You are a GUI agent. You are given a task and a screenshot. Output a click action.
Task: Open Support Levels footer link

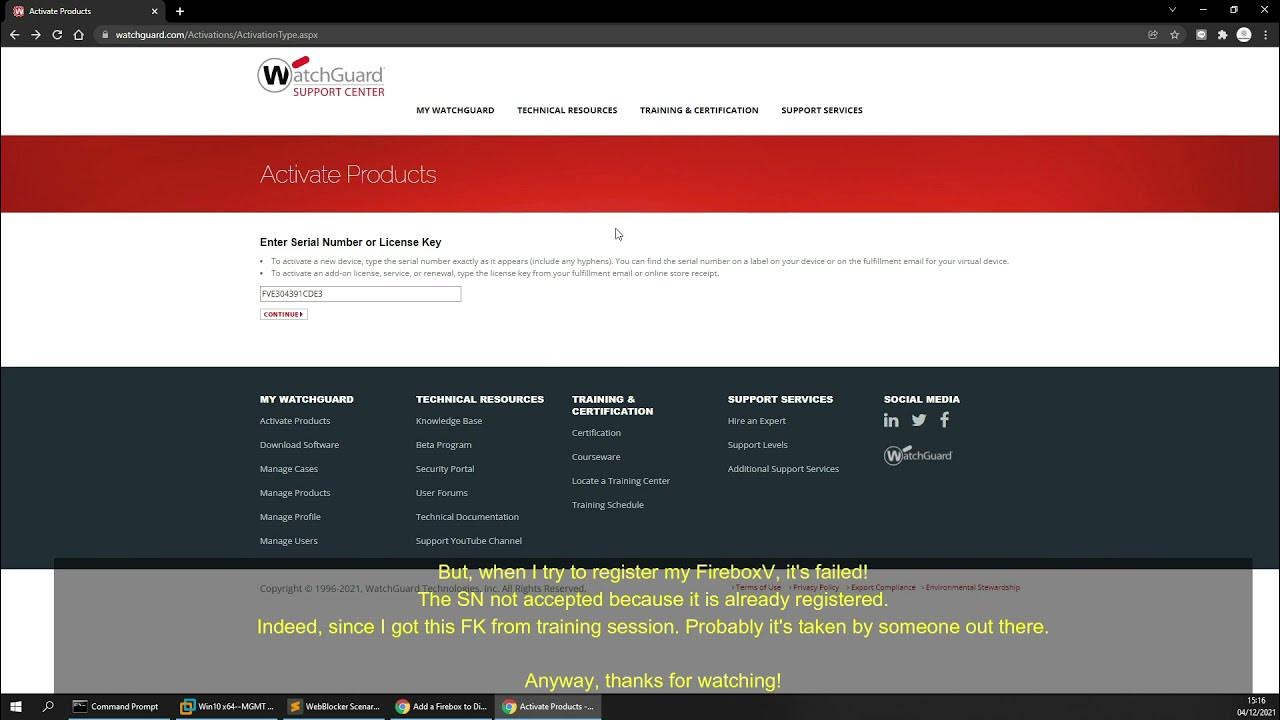pyautogui.click(x=758, y=445)
